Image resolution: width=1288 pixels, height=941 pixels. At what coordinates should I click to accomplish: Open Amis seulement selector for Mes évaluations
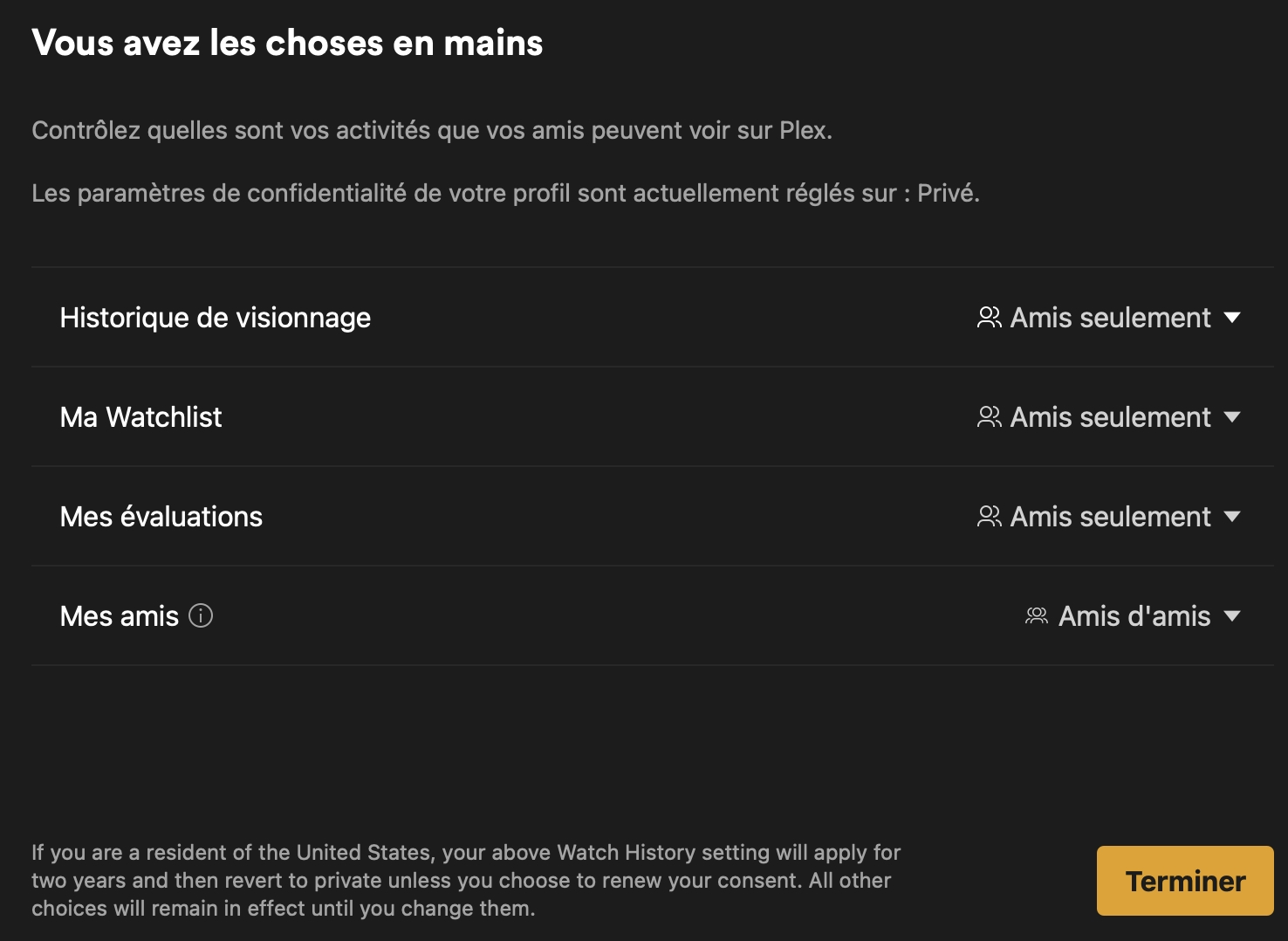pyautogui.click(x=1110, y=517)
